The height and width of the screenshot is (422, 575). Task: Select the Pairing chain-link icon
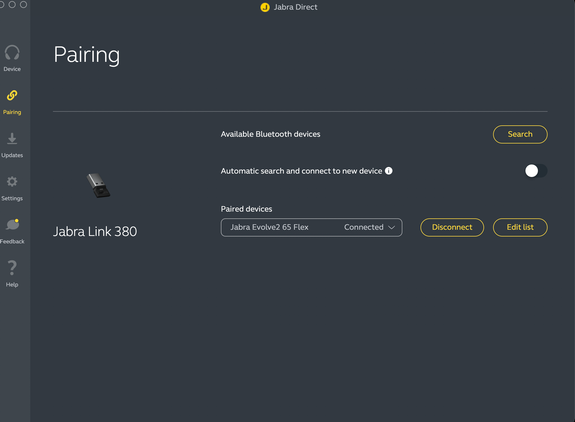12,95
